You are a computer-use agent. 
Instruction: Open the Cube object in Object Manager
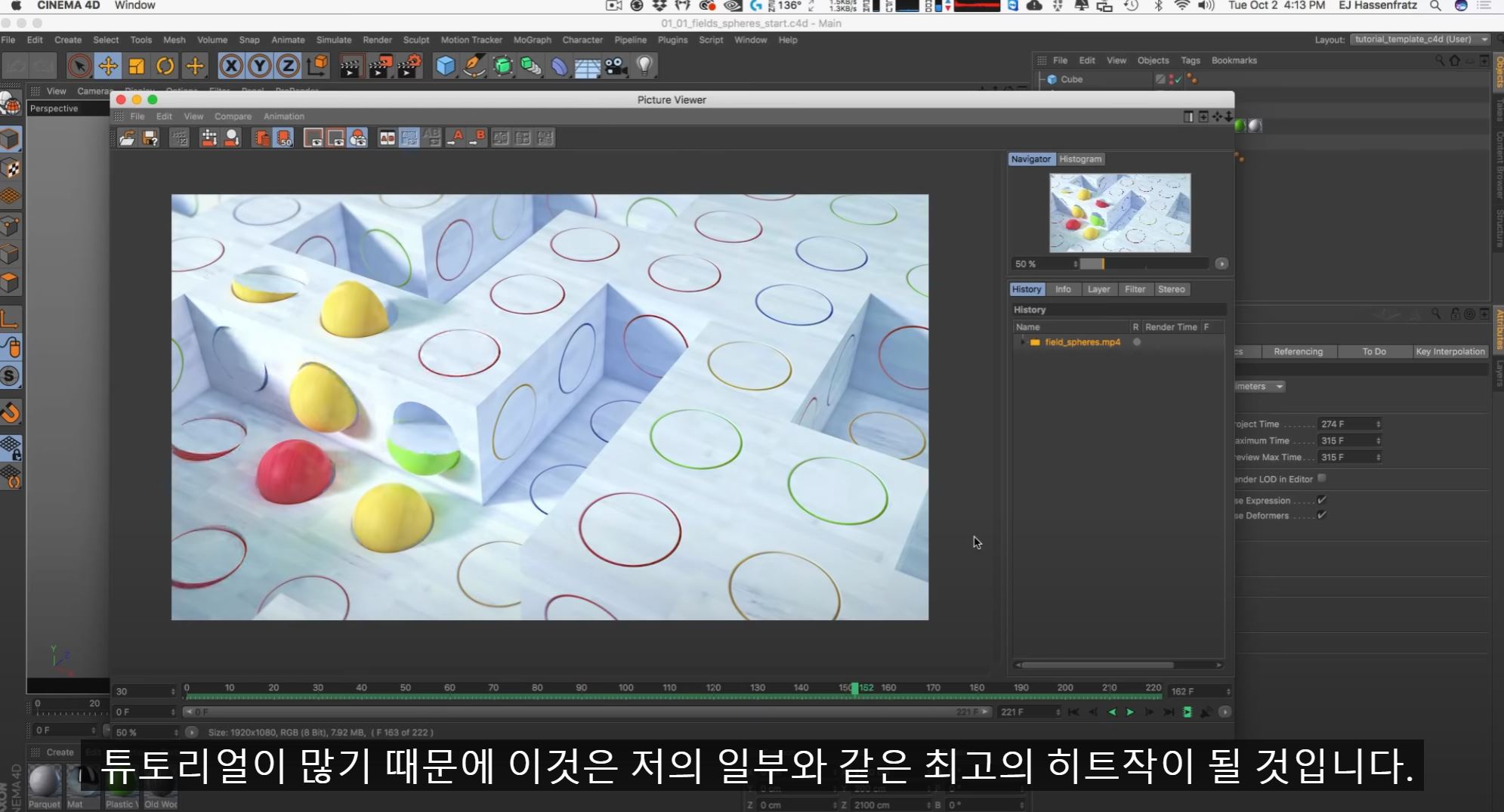(1071, 79)
